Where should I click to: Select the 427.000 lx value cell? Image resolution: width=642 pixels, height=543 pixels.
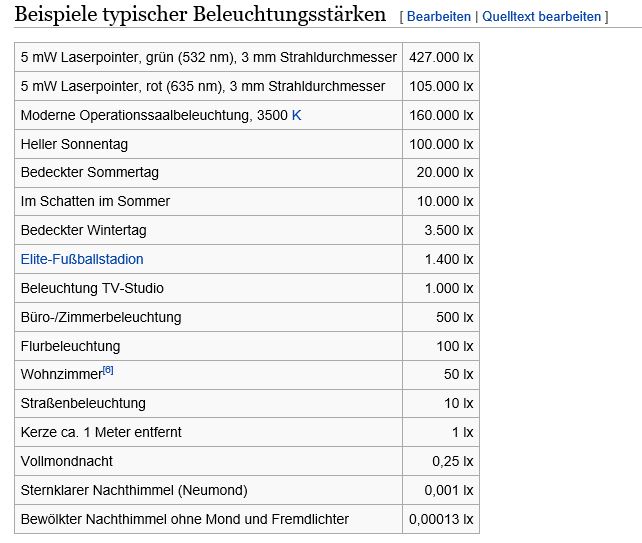click(441, 57)
